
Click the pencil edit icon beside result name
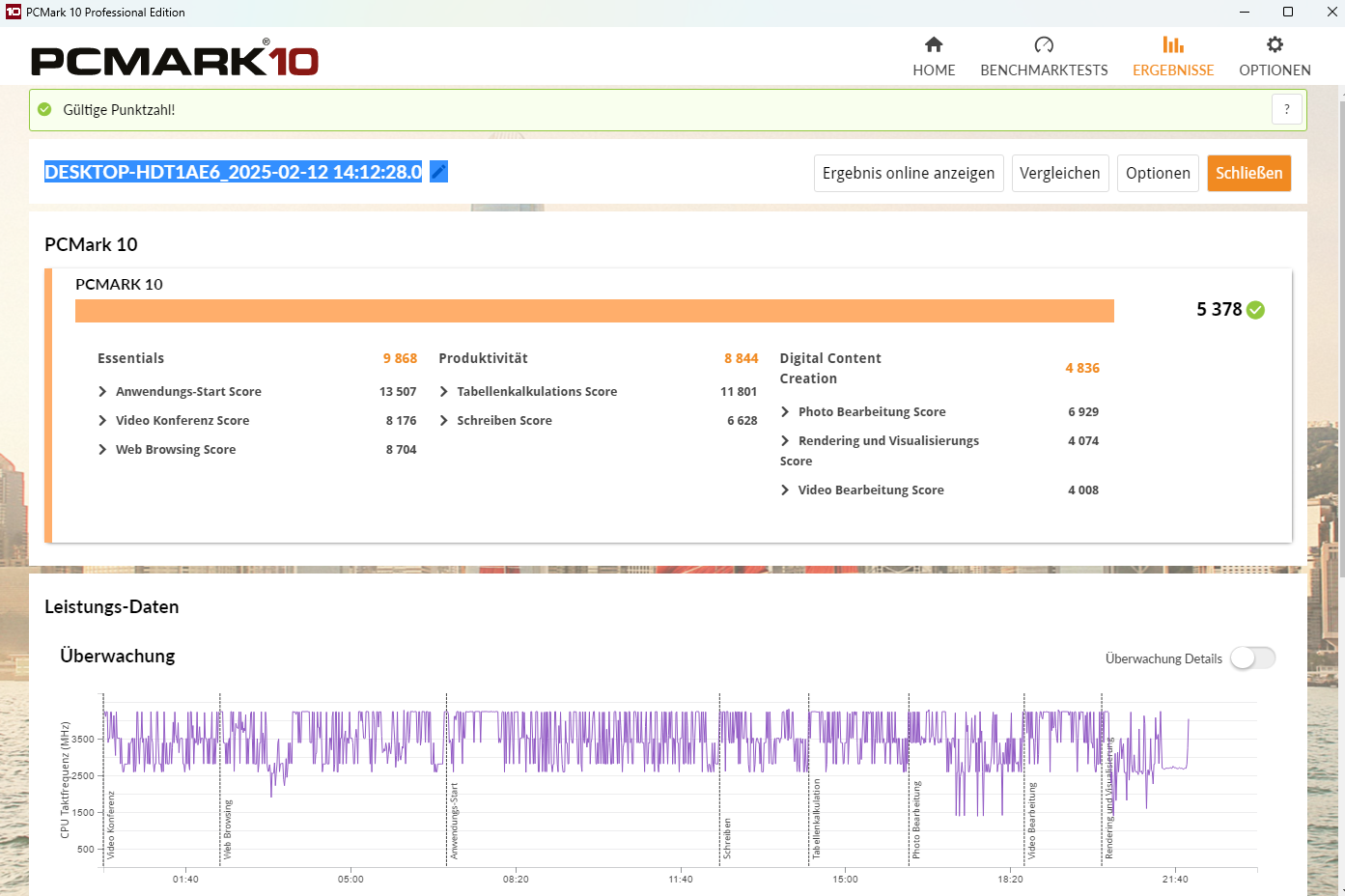point(438,172)
